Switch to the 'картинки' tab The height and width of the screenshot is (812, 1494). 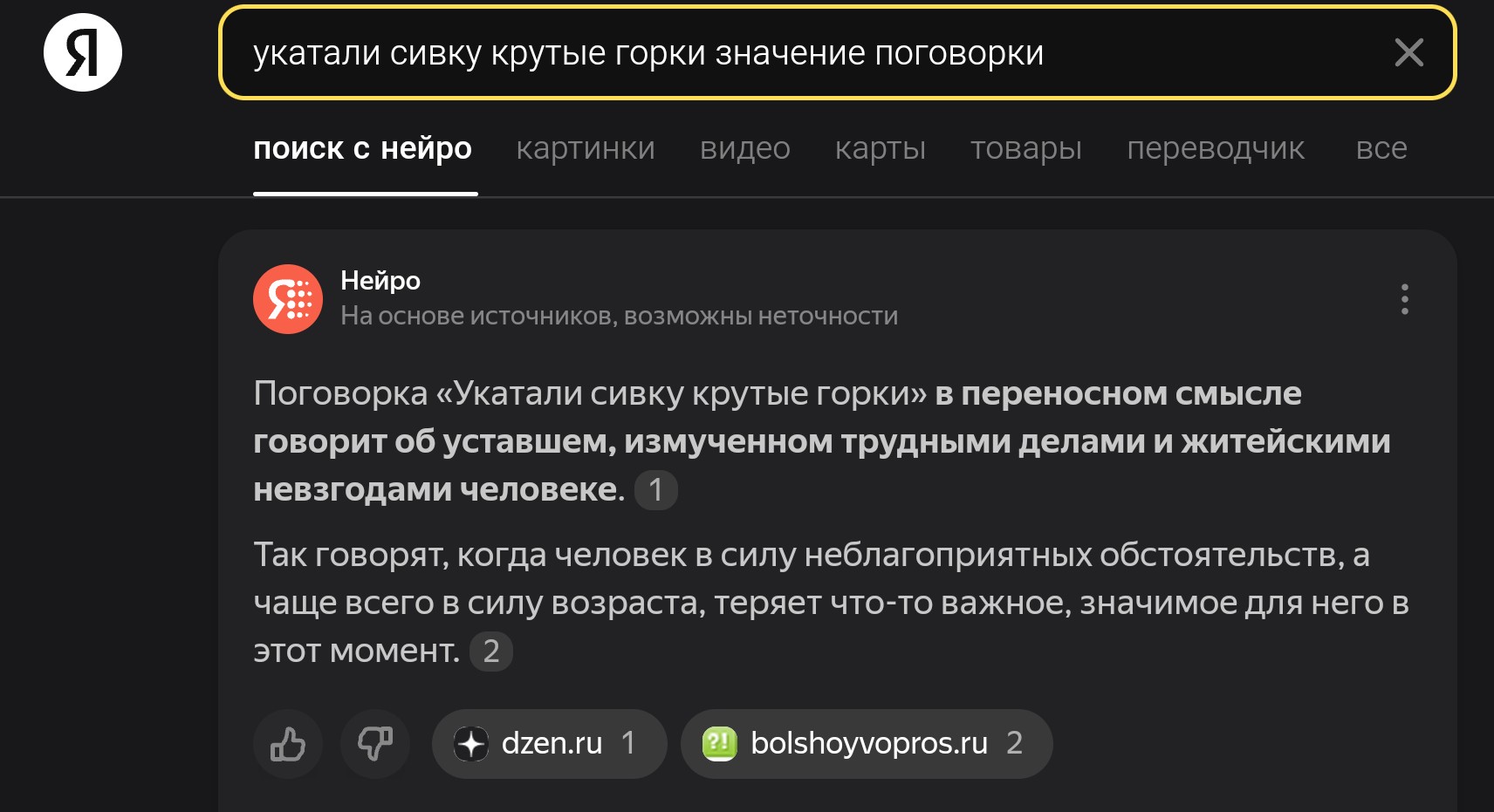tap(586, 148)
